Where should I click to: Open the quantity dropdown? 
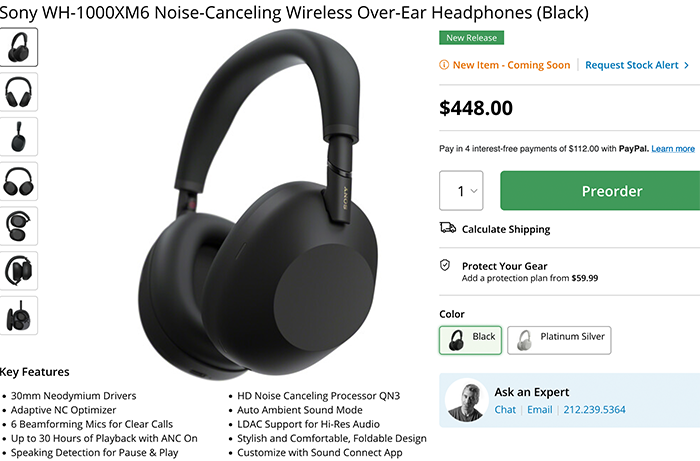[461, 191]
